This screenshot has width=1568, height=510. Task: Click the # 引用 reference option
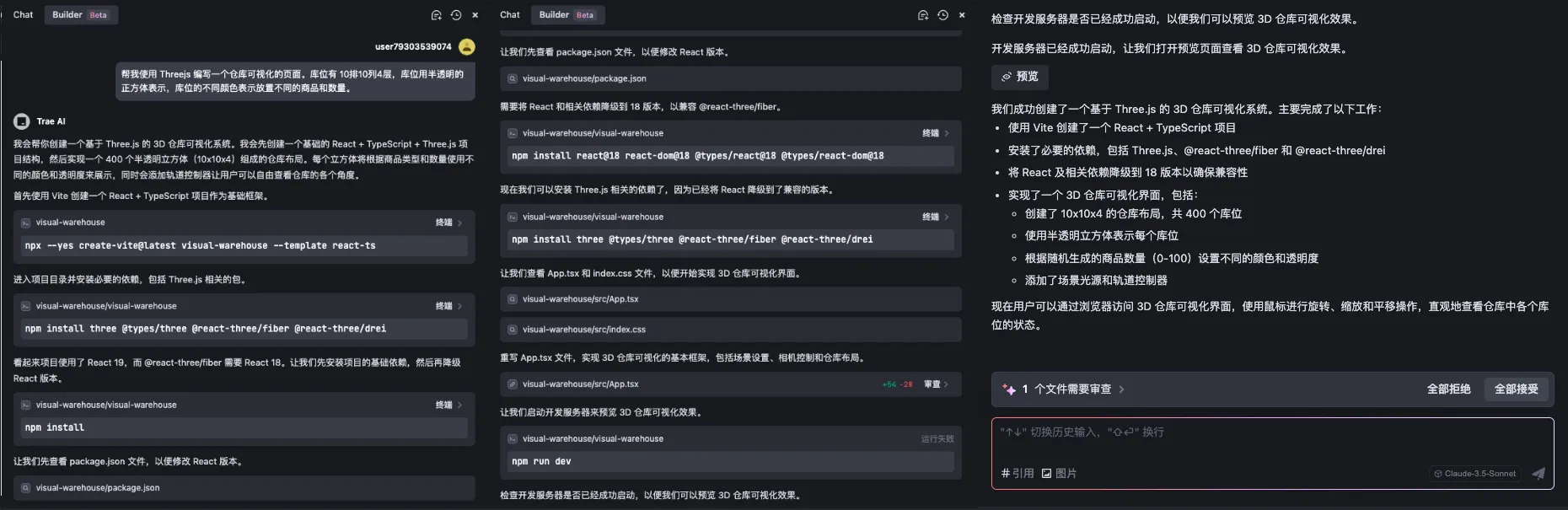click(1018, 474)
